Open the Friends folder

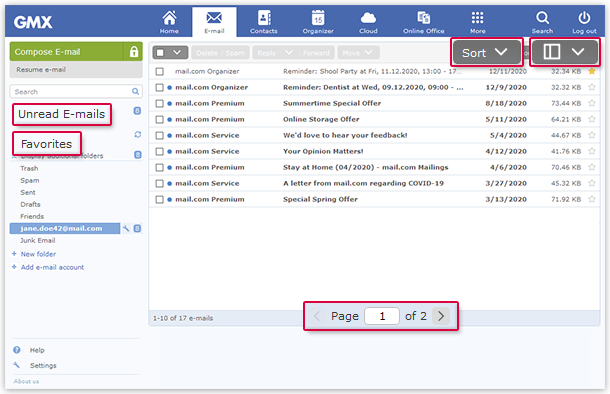click(x=32, y=216)
